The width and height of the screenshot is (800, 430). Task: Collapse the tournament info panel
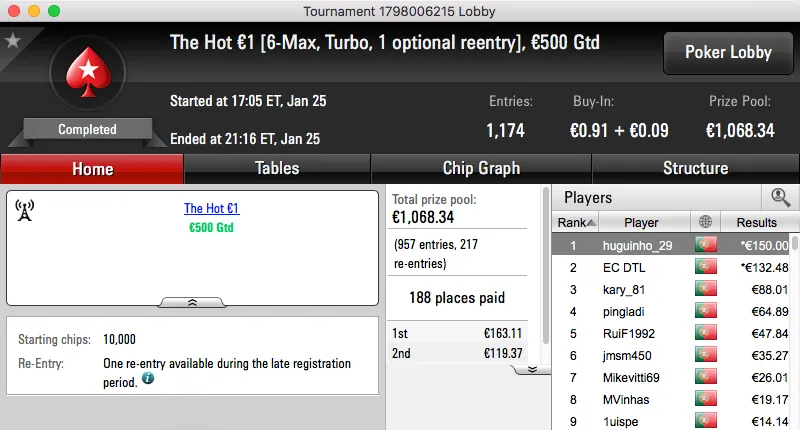click(x=193, y=301)
